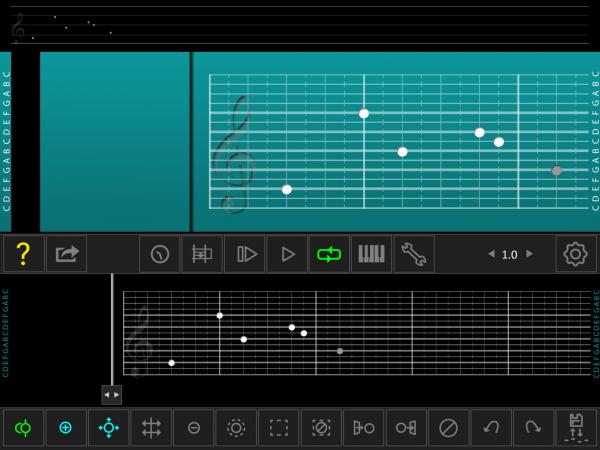
Task: Click the dashed-square deselect icon
Action: click(x=321, y=427)
